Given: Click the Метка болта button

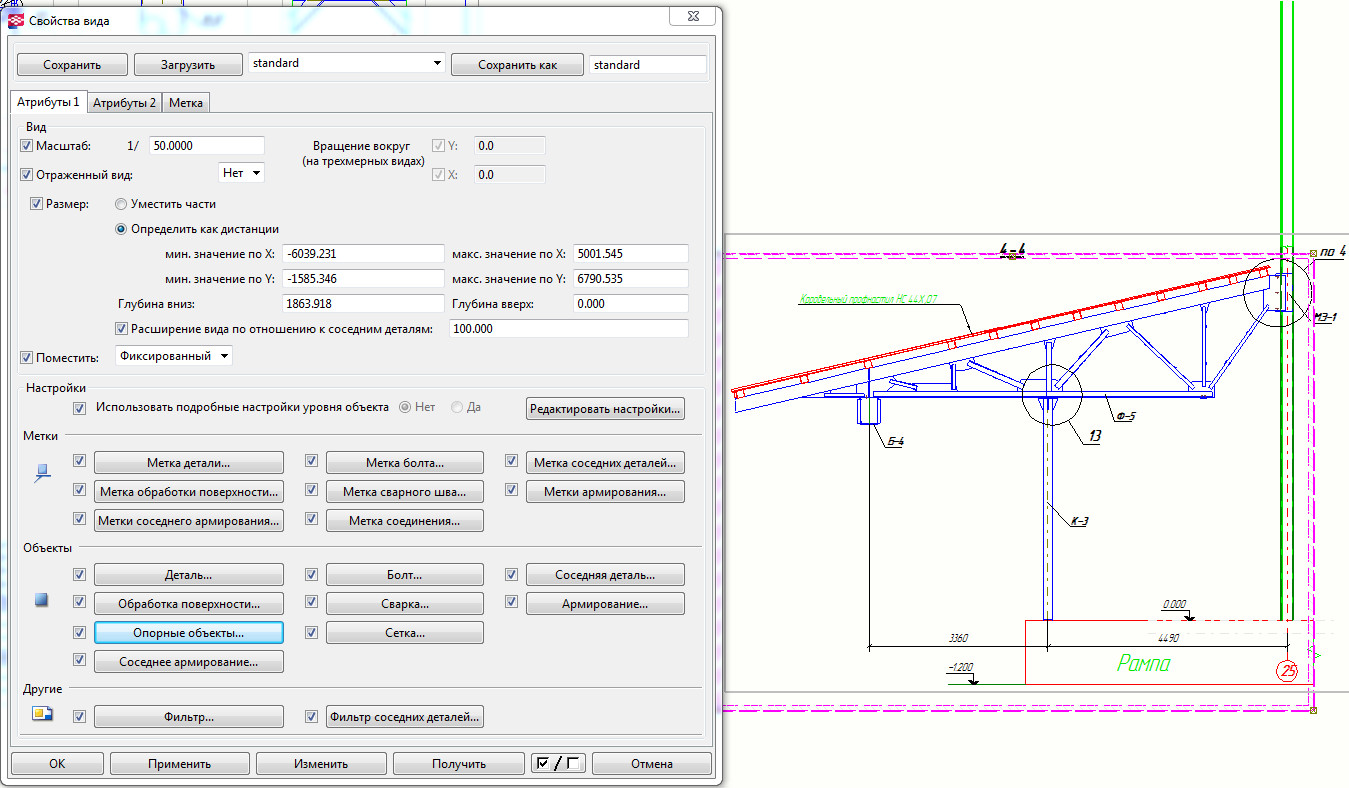Looking at the screenshot, I should 404,463.
